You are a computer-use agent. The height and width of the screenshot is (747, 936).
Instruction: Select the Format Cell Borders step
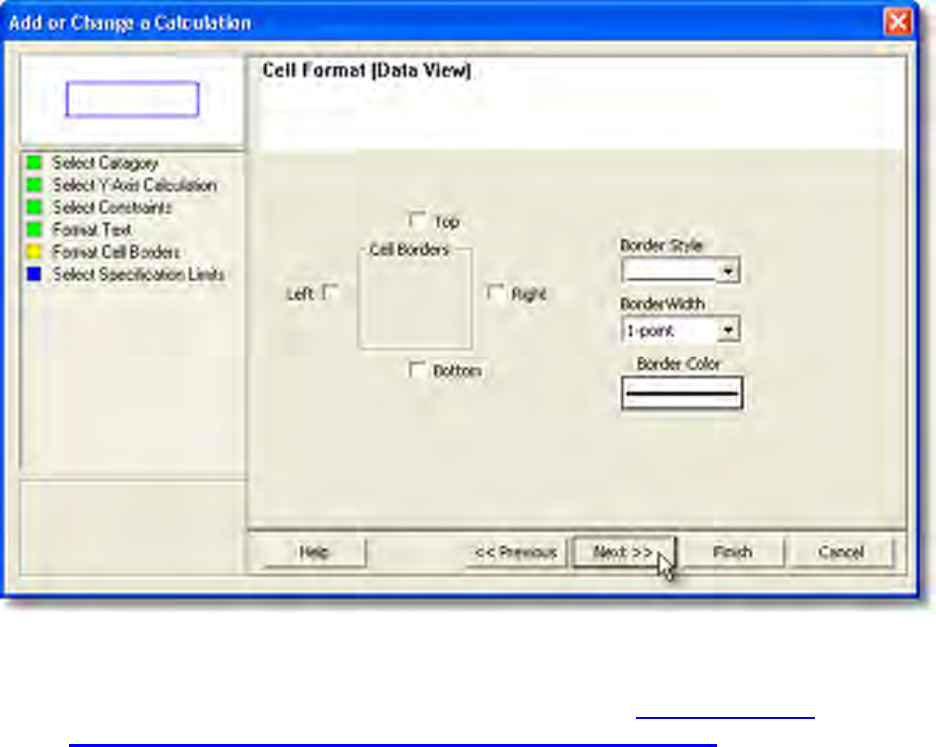pyautogui.click(x=116, y=252)
